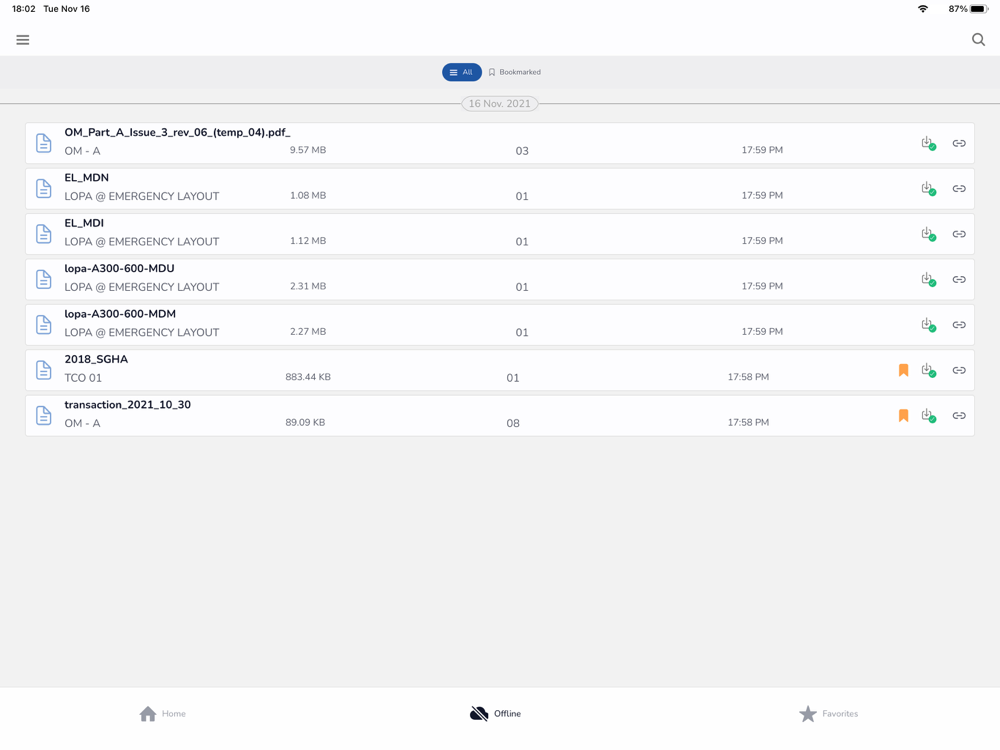
Task: Open the EL_MDN file title
Action: pos(87,178)
